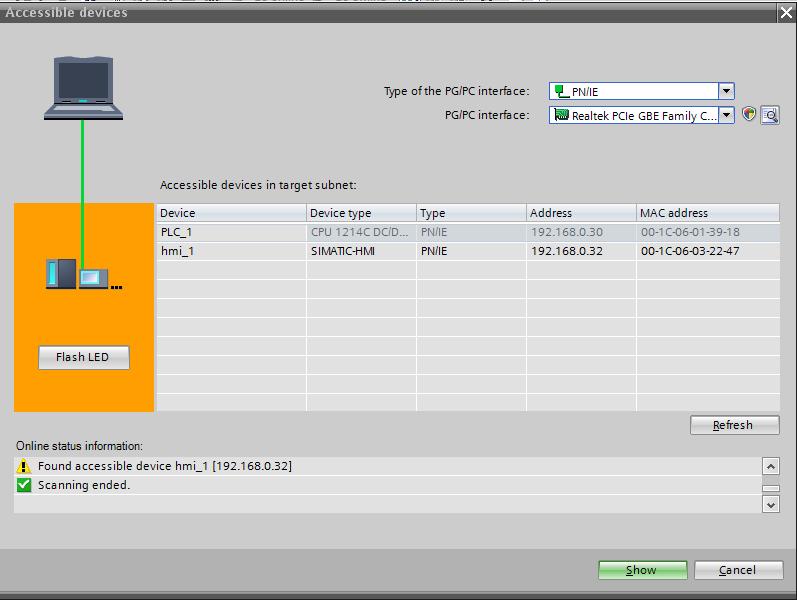Click the magnifier icon next to PG/PC interface
This screenshot has width=797, height=601.
click(x=770, y=115)
